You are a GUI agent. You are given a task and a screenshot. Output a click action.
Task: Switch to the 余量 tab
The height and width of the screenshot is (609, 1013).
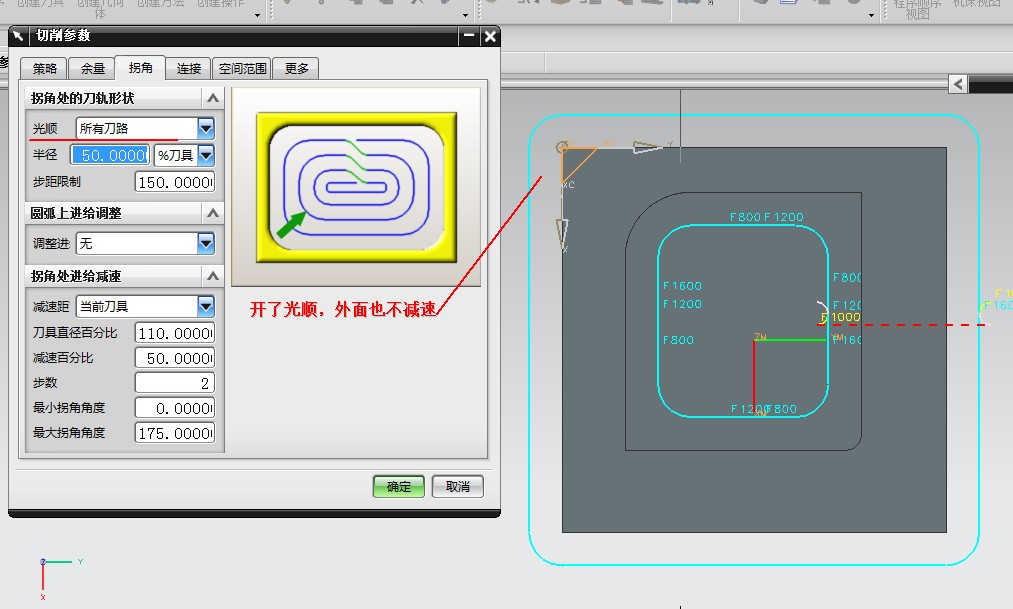point(92,68)
